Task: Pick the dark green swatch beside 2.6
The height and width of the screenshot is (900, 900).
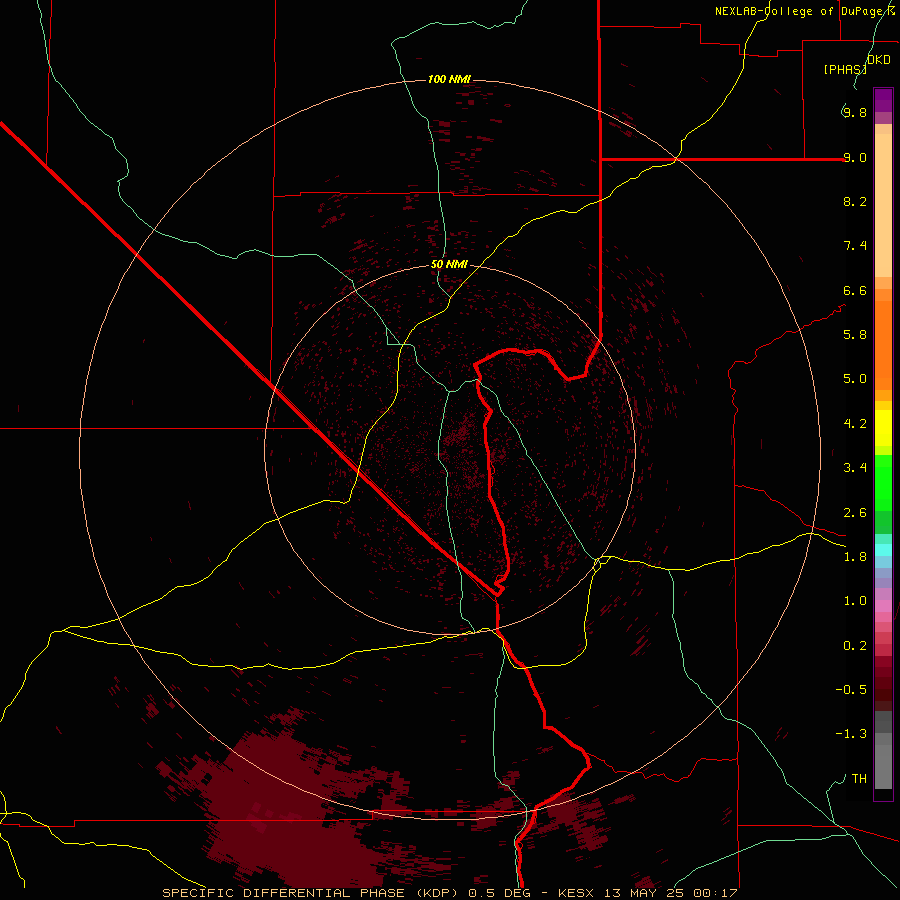Action: click(x=883, y=522)
